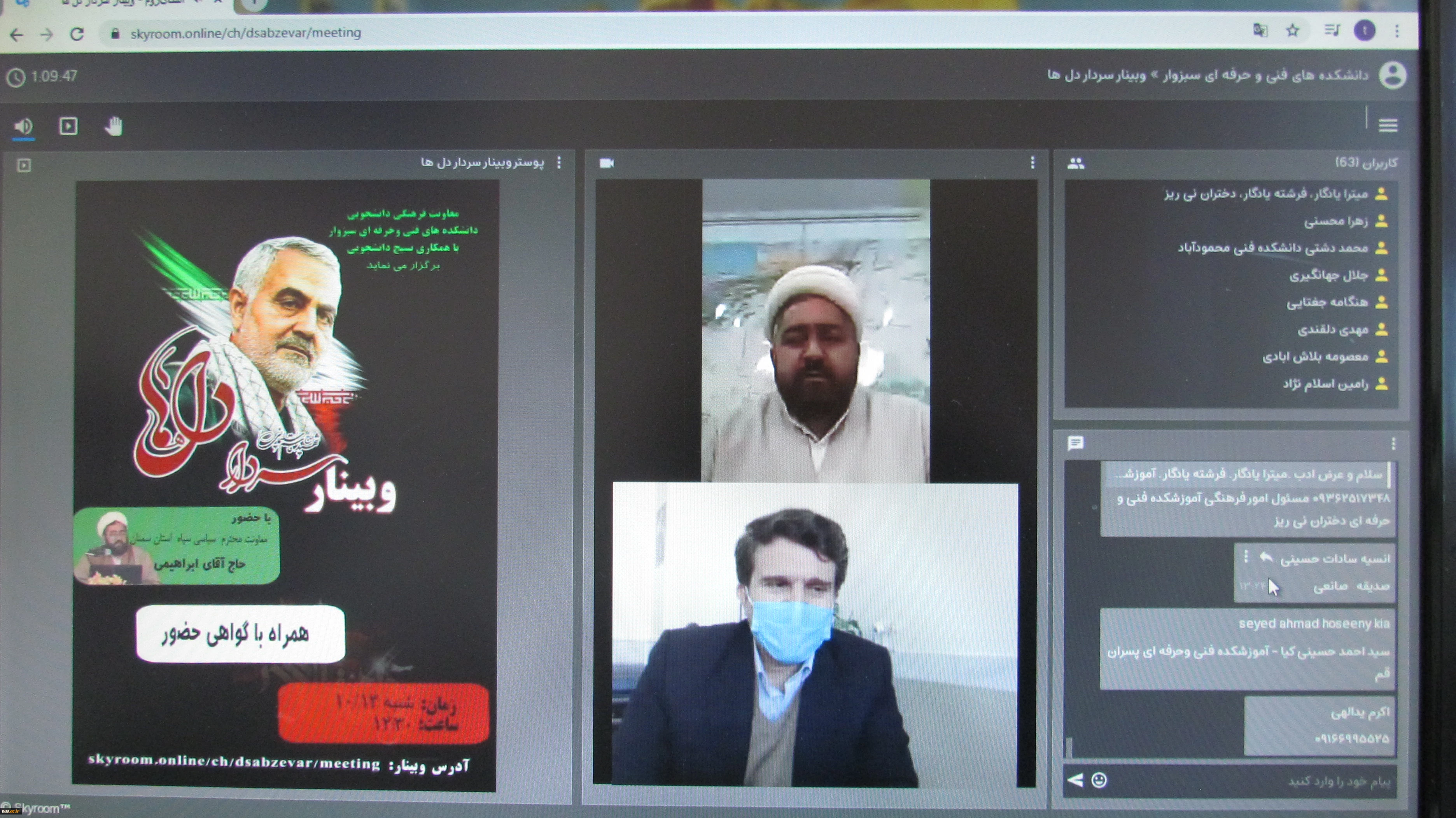Click the chat message bubble icon
This screenshot has width=1456, height=818.
(1075, 444)
